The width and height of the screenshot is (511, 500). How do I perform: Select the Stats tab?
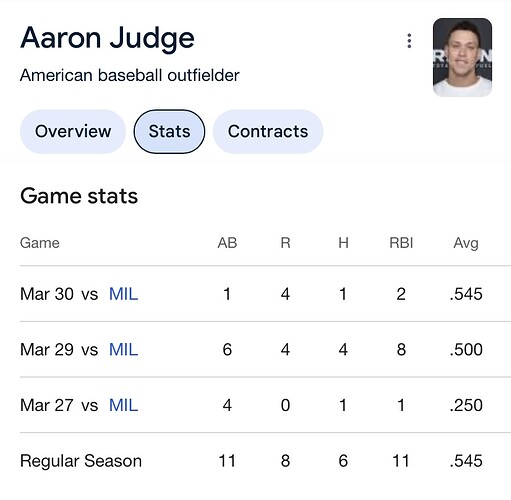click(x=169, y=131)
